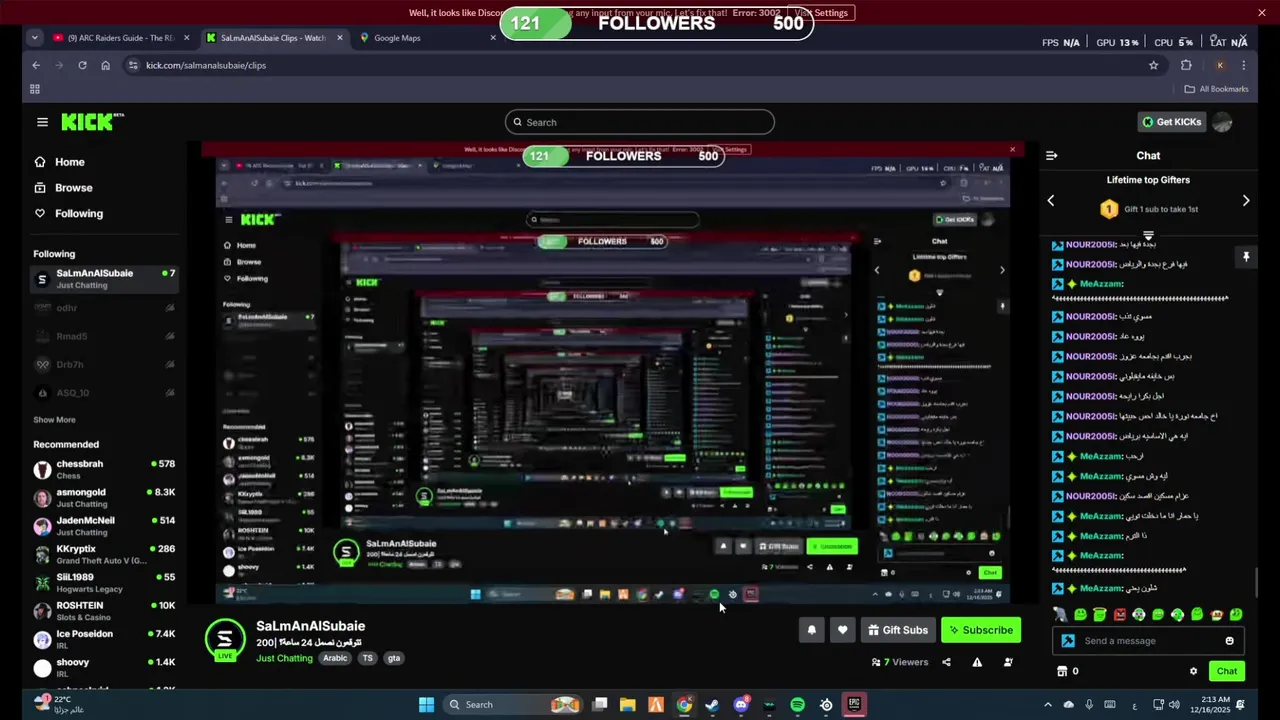Open Spotify from the taskbar
This screenshot has width=1280, height=720.
[x=797, y=705]
